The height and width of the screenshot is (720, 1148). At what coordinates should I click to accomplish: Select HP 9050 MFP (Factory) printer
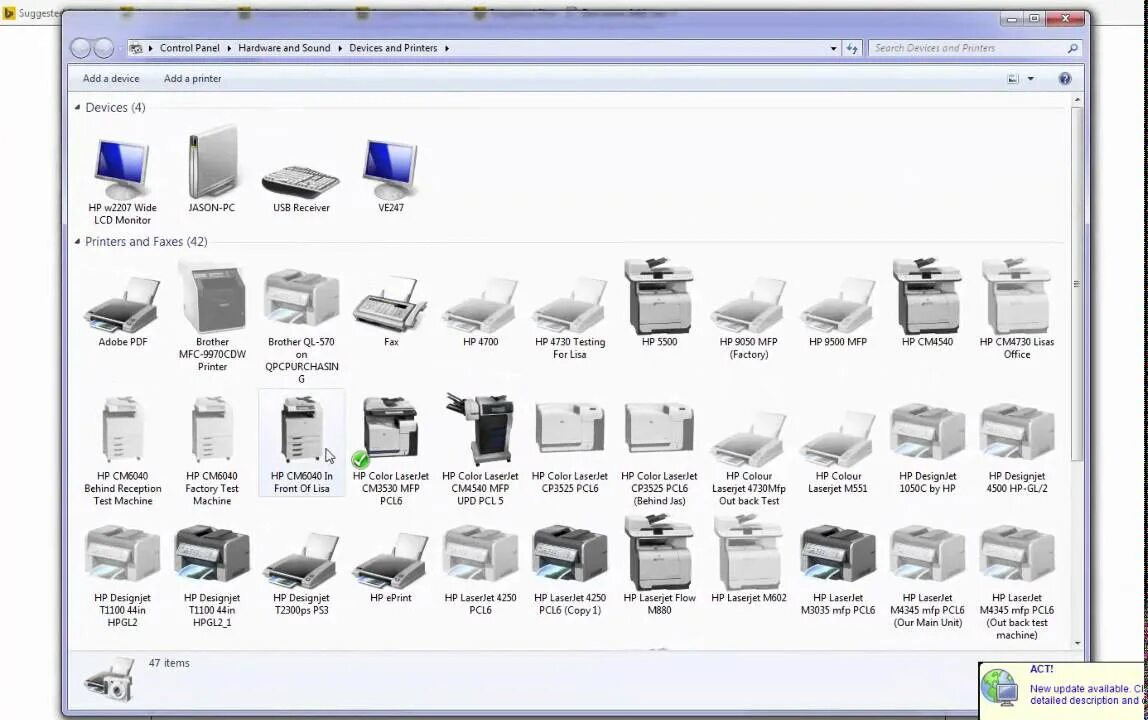[748, 317]
